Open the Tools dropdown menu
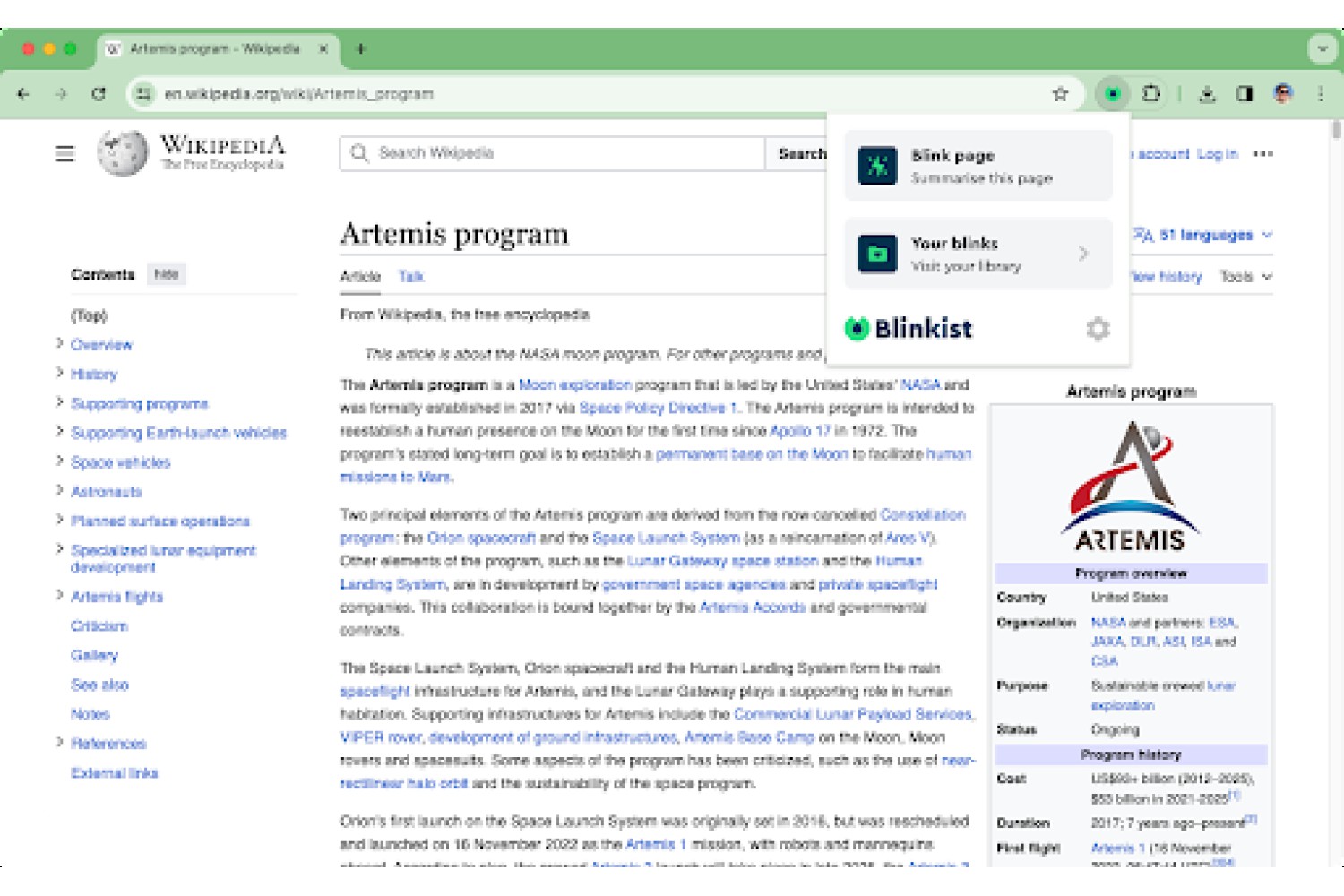Image resolution: width=1344 pixels, height=896 pixels. [1245, 277]
